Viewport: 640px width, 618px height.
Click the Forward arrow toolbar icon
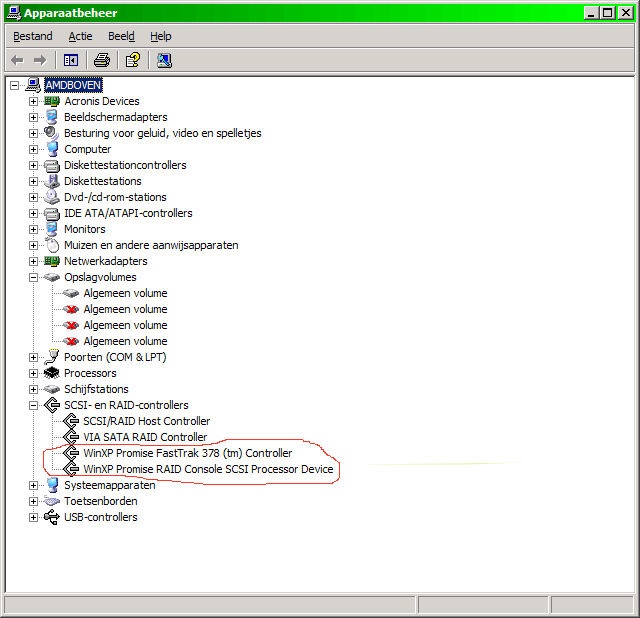[x=40, y=60]
